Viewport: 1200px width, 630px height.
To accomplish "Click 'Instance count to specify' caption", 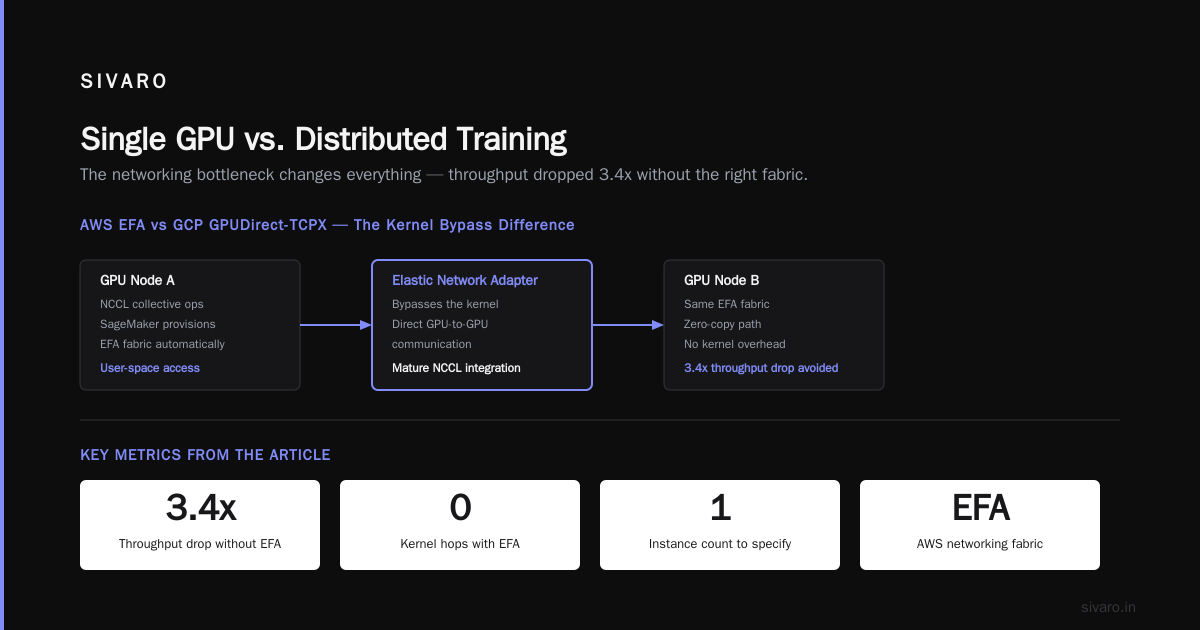I will 720,544.
